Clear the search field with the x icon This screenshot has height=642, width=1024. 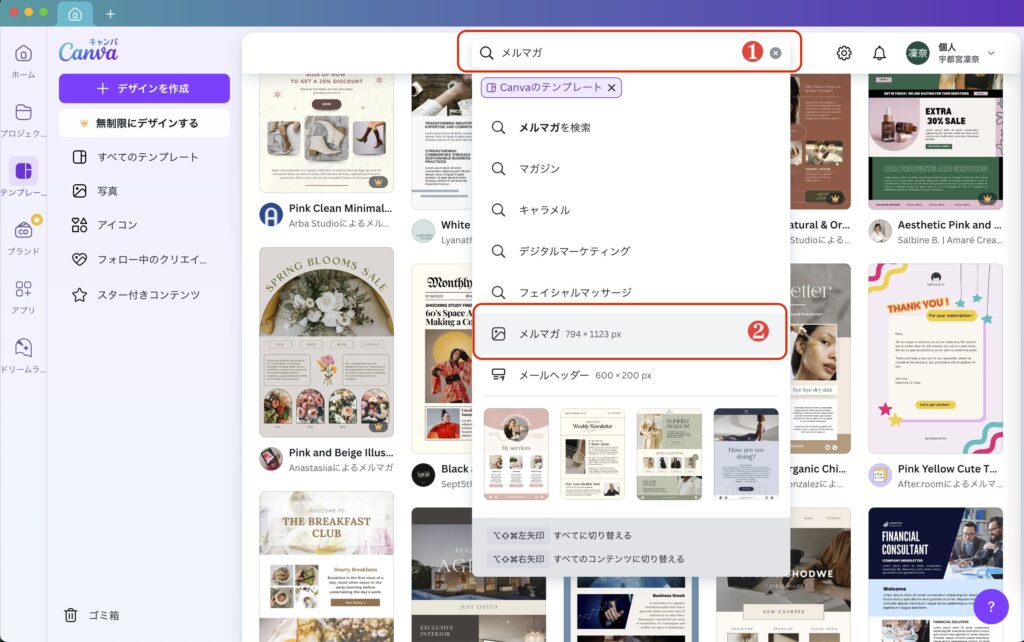click(775, 53)
